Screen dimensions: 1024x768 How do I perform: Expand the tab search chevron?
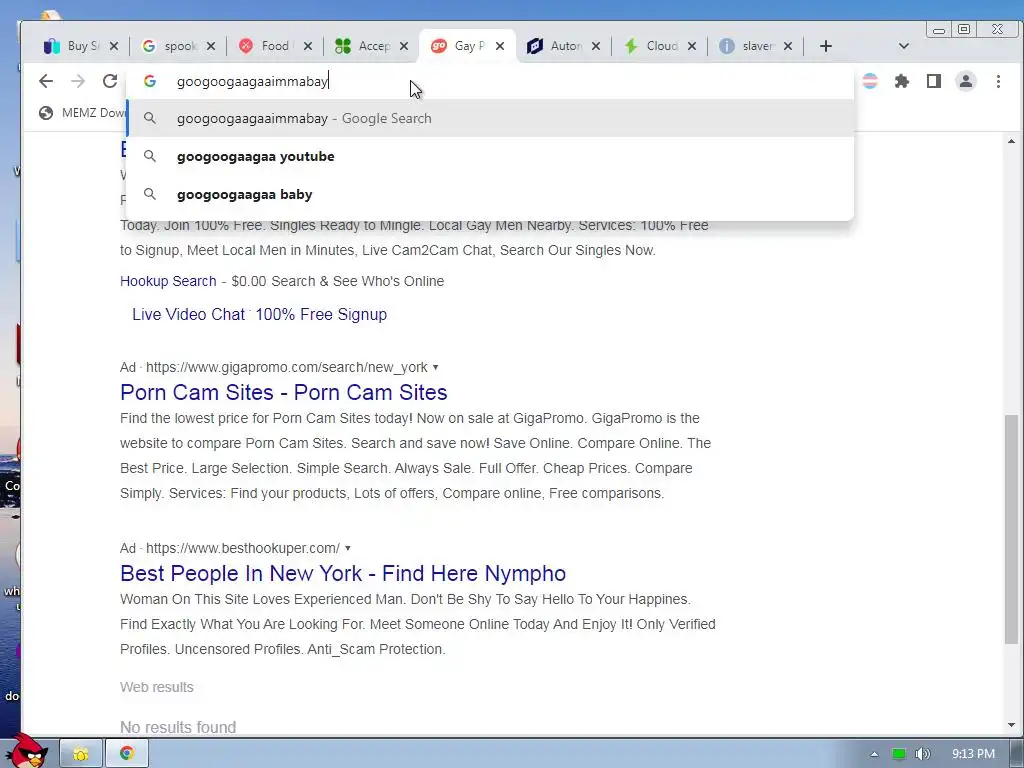pyautogui.click(x=904, y=46)
